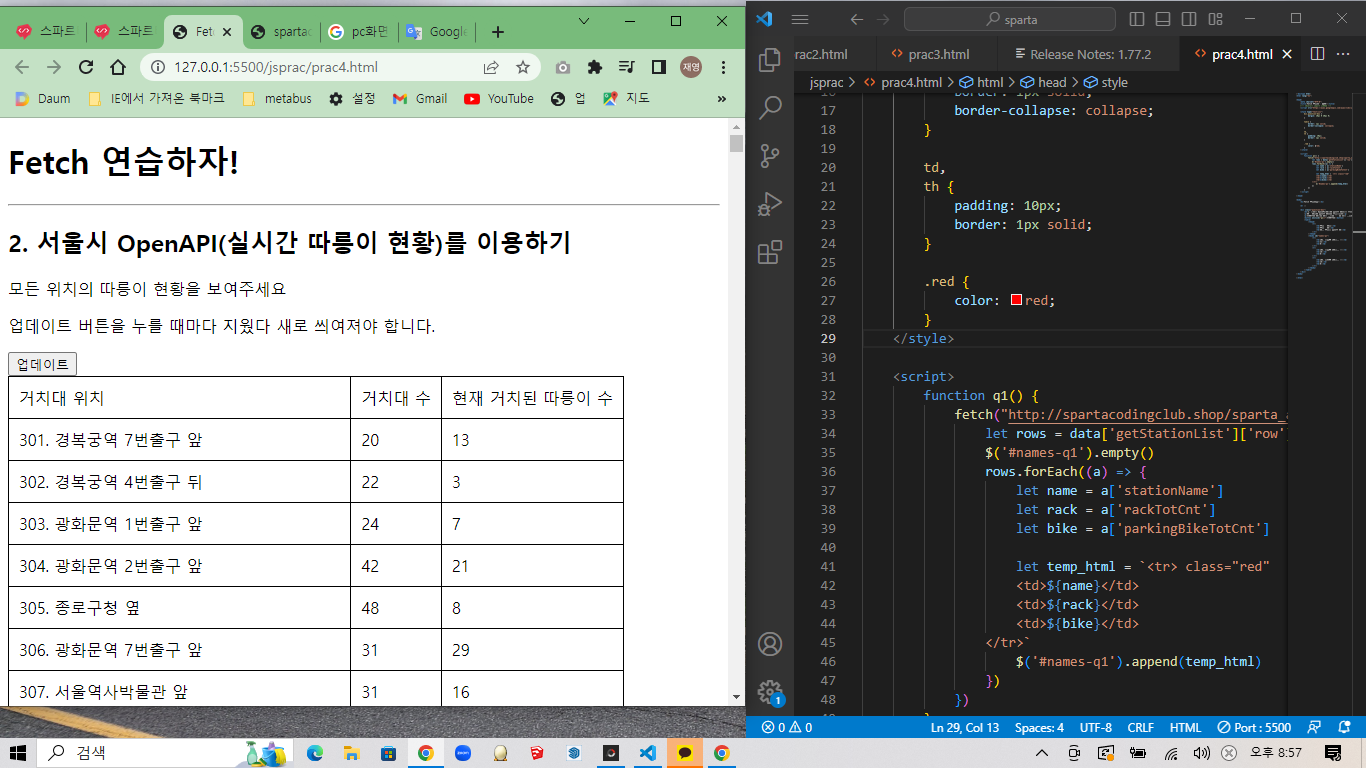Open VS Code notifications bell
1366x768 pixels.
point(1345,727)
